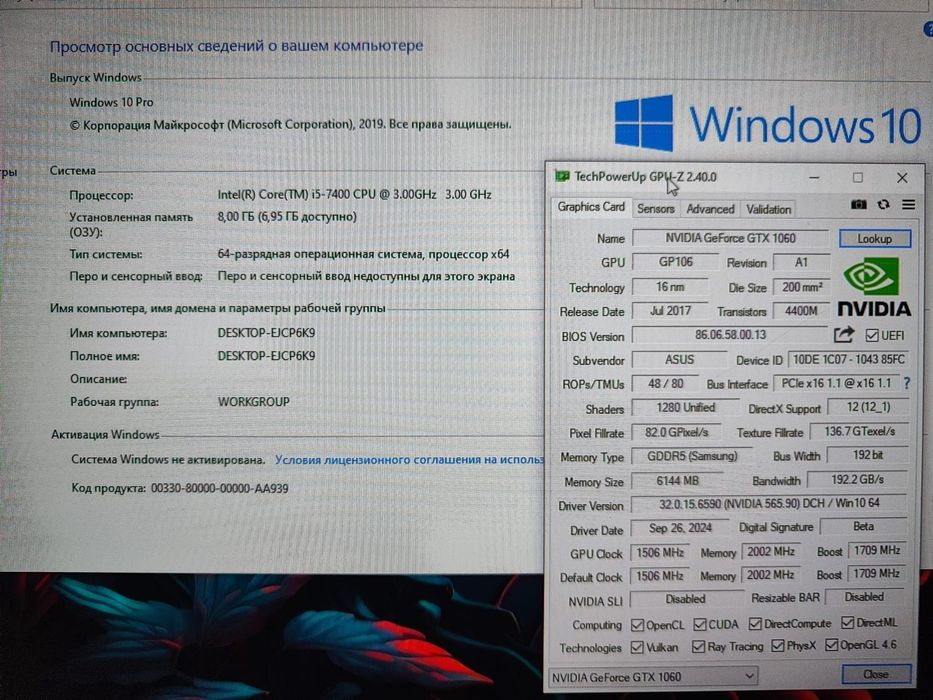Open the license agreement terms link
The height and width of the screenshot is (700, 933).
click(409, 460)
